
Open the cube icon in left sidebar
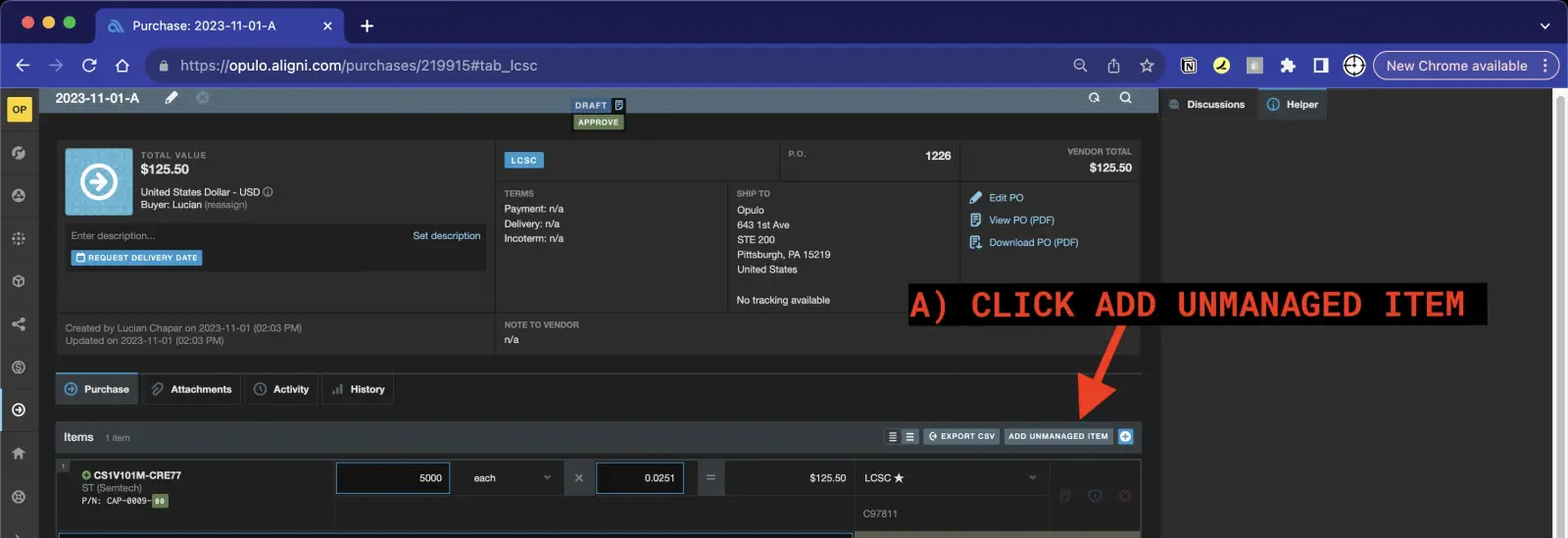pos(19,281)
